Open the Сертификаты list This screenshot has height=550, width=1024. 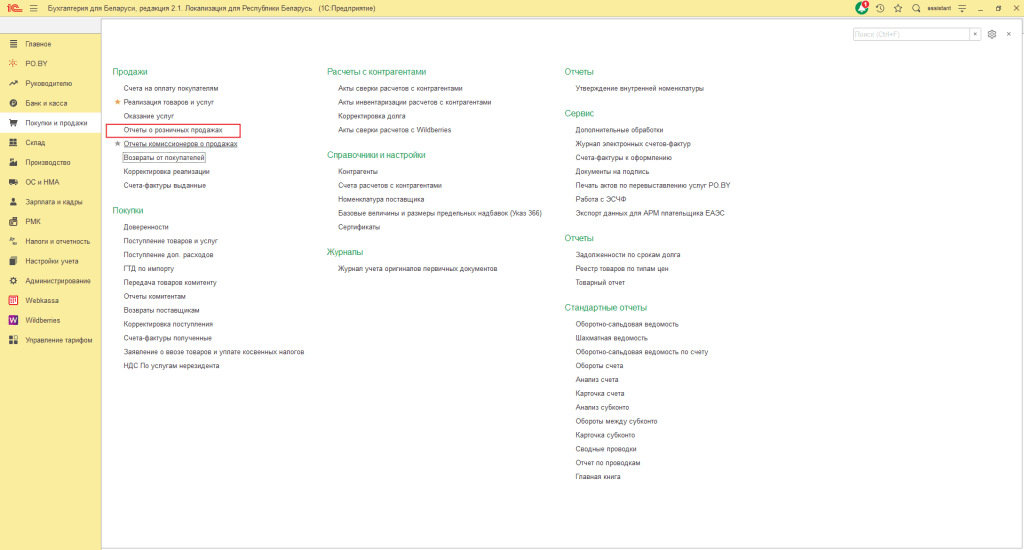(359, 227)
